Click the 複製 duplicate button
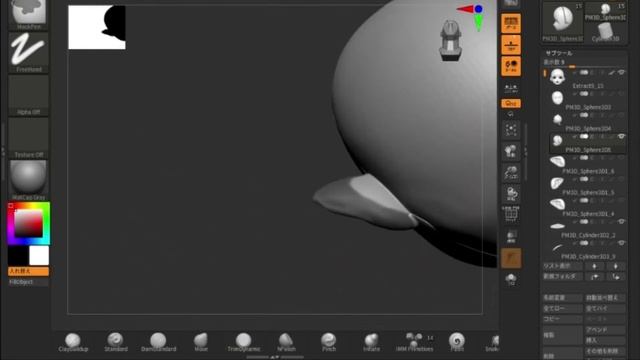The image size is (640, 360). [562, 335]
